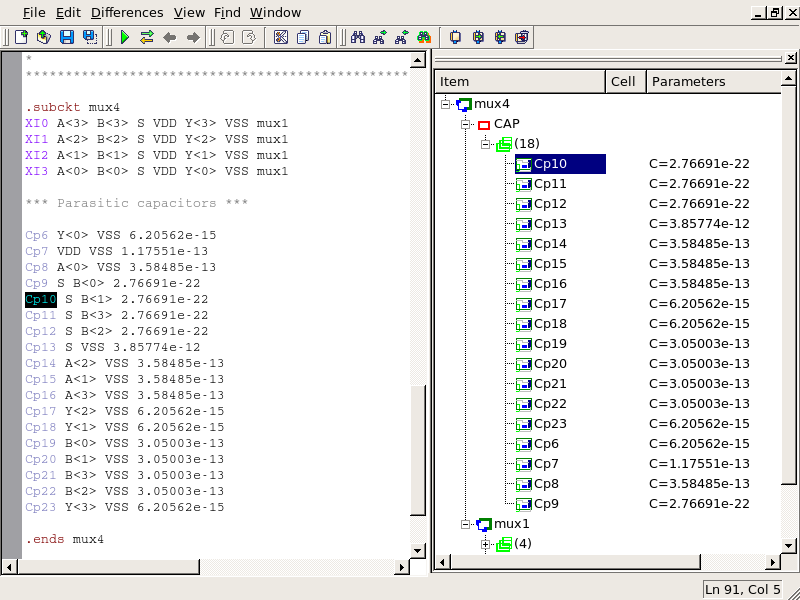The height and width of the screenshot is (600, 800).
Task: Click the Parameters column header
Action: (688, 82)
